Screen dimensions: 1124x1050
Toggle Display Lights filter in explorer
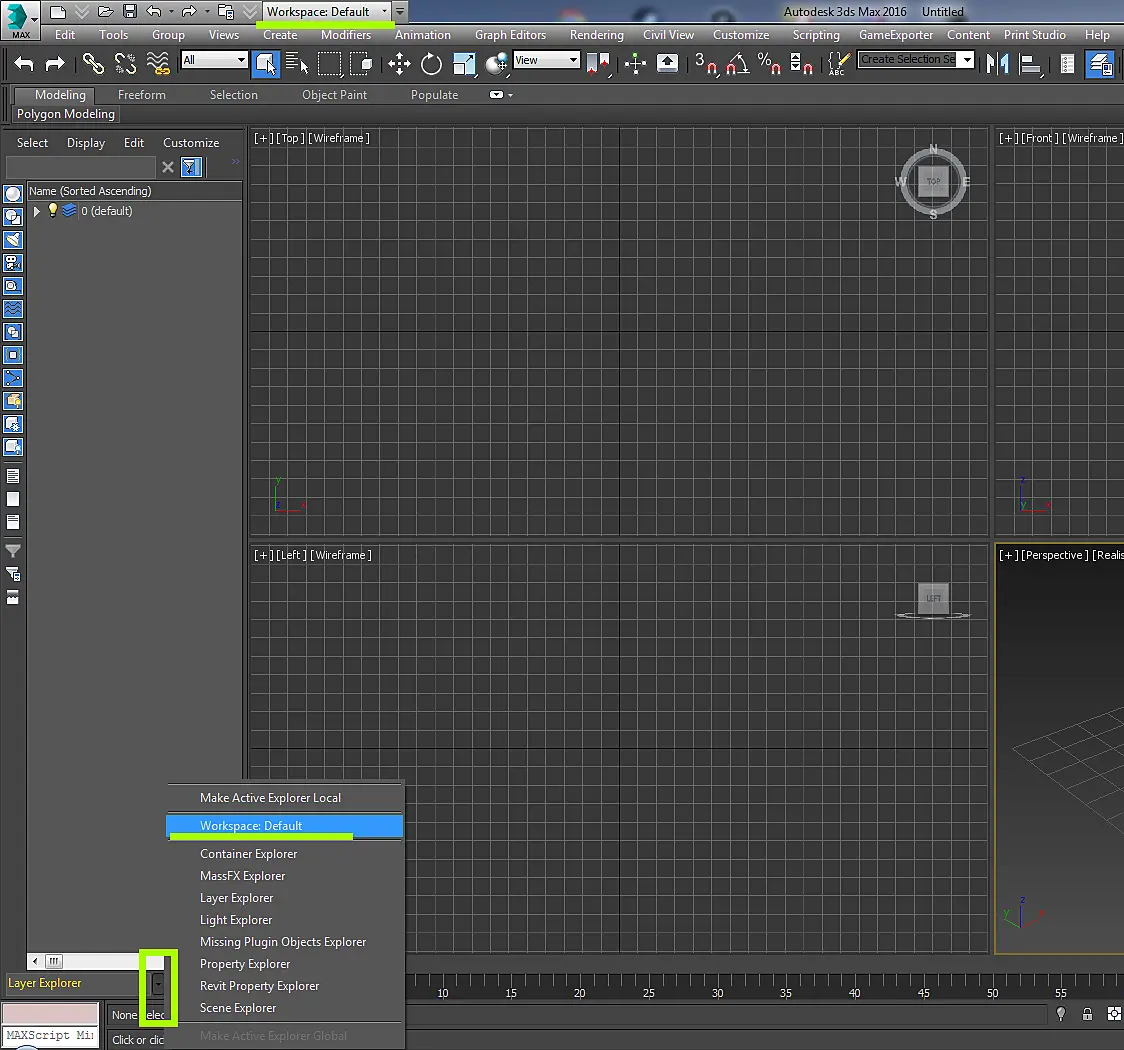click(13, 239)
